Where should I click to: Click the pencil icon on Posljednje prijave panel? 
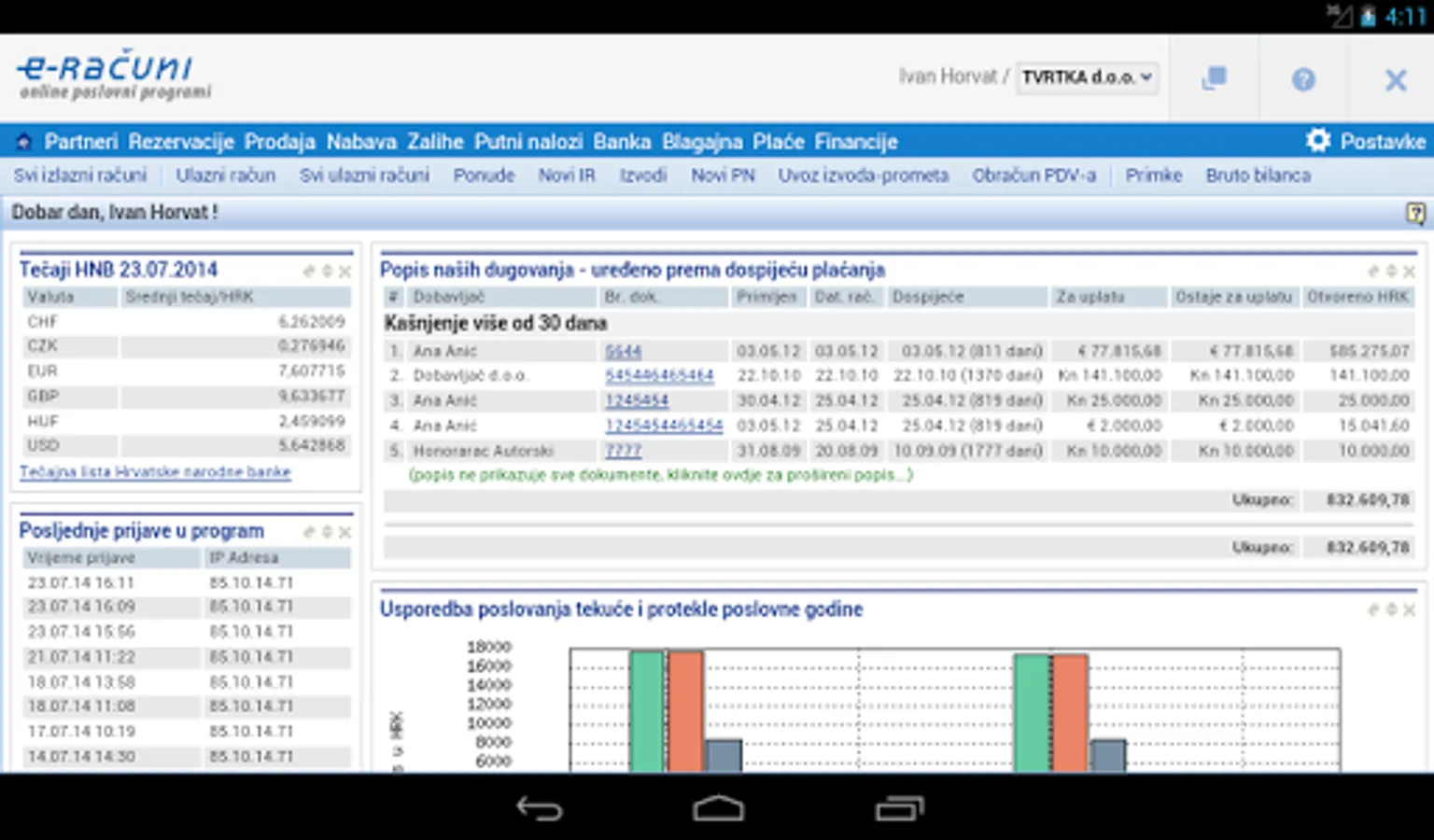(x=308, y=532)
